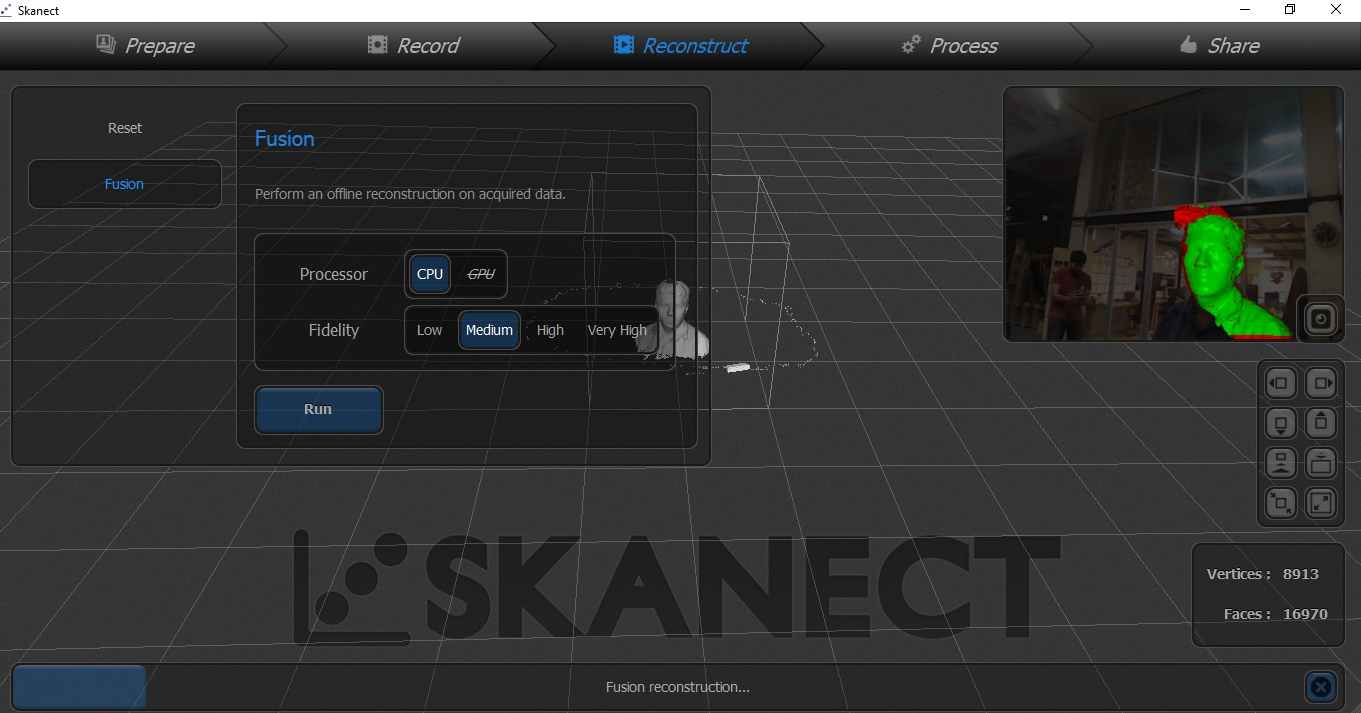The height and width of the screenshot is (713, 1361).
Task: Move bounding box right icon
Action: point(1321,383)
